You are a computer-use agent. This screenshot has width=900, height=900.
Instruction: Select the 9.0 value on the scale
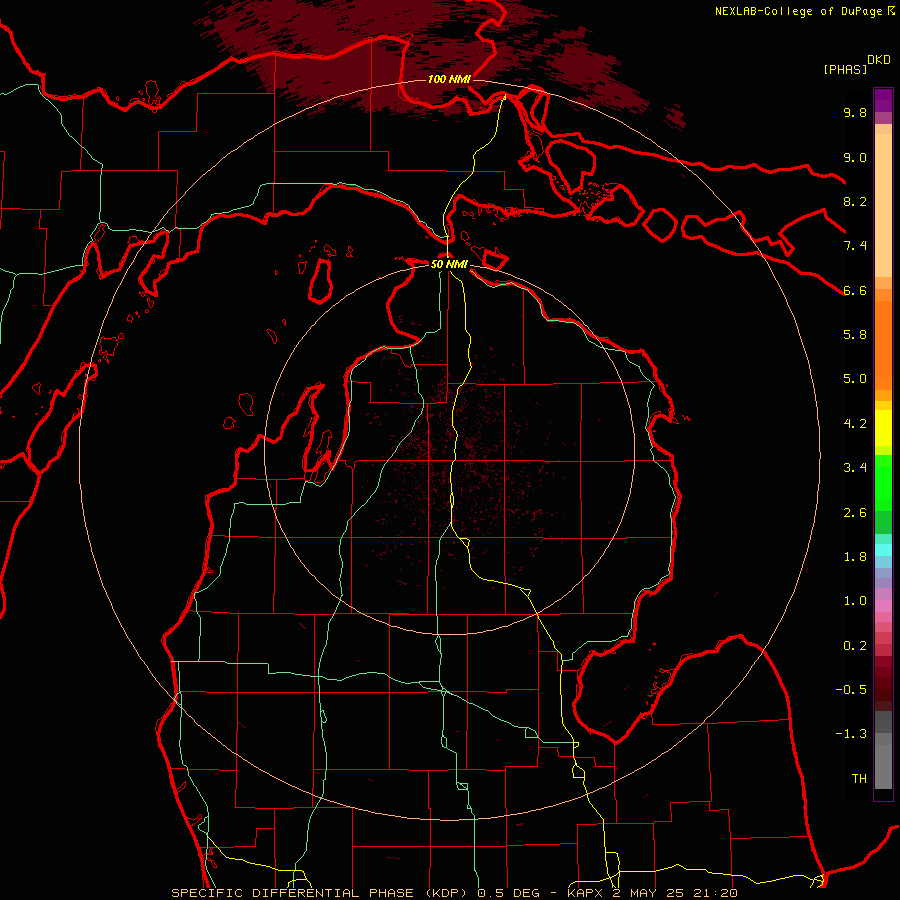(855, 157)
